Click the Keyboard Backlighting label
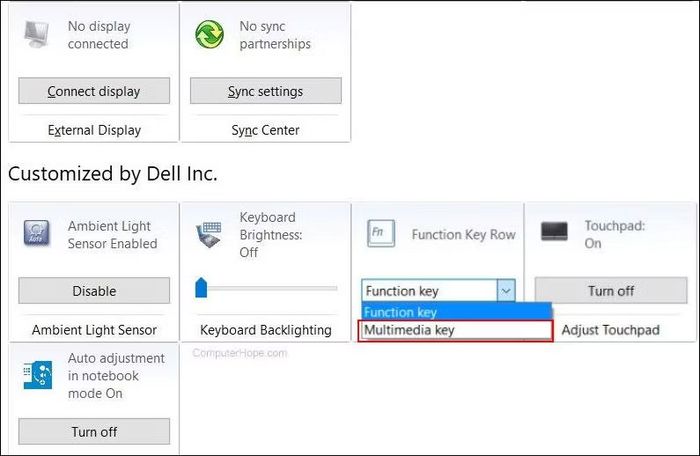Screen dimensions: 700x456 click(x=266, y=330)
